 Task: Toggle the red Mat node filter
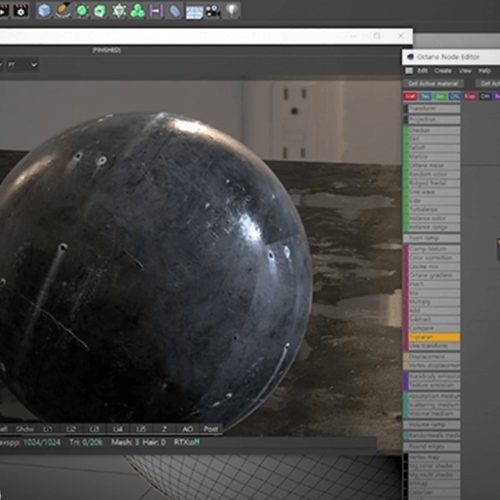(410, 96)
